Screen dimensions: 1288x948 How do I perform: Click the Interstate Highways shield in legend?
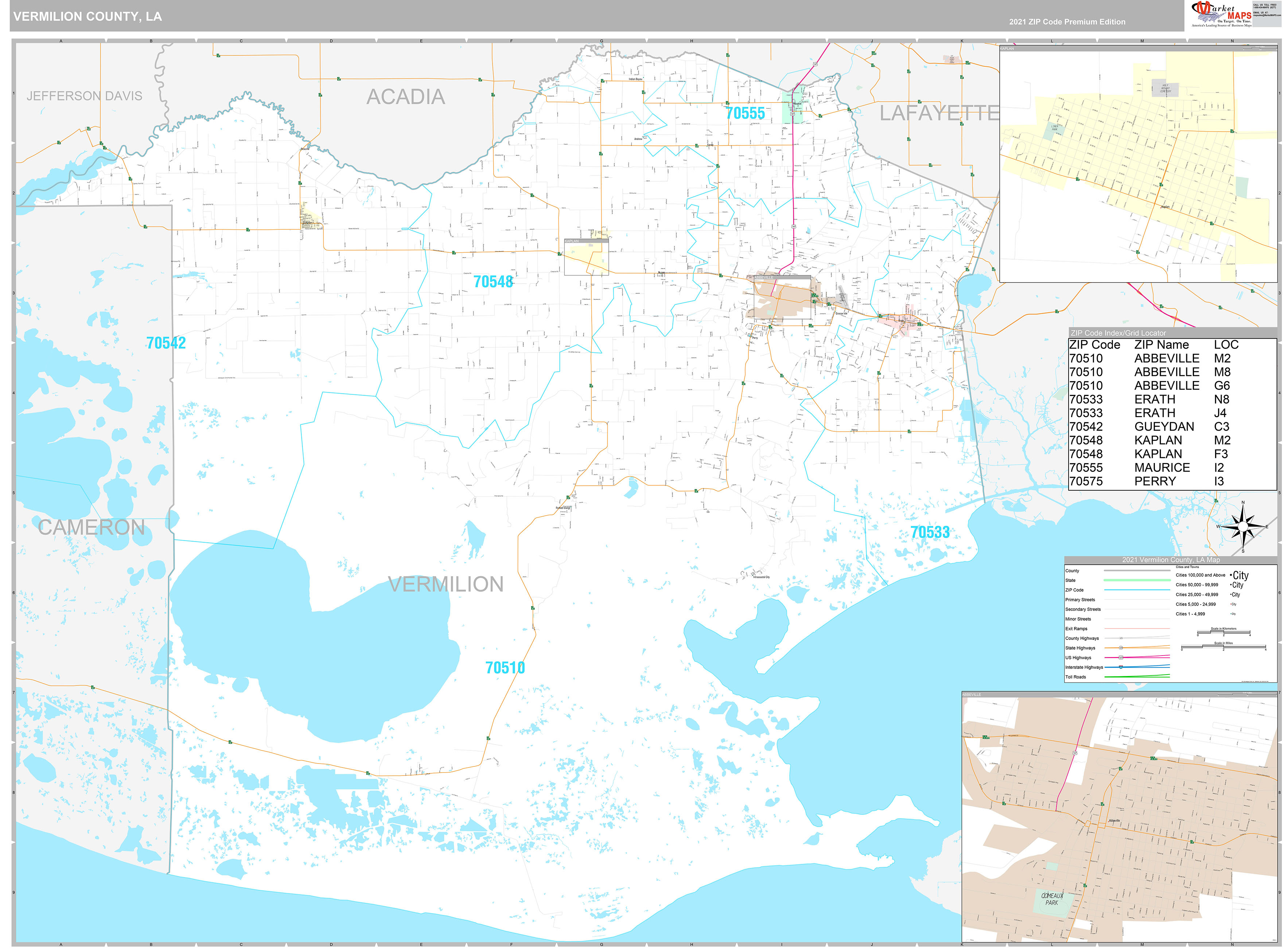point(1120,667)
